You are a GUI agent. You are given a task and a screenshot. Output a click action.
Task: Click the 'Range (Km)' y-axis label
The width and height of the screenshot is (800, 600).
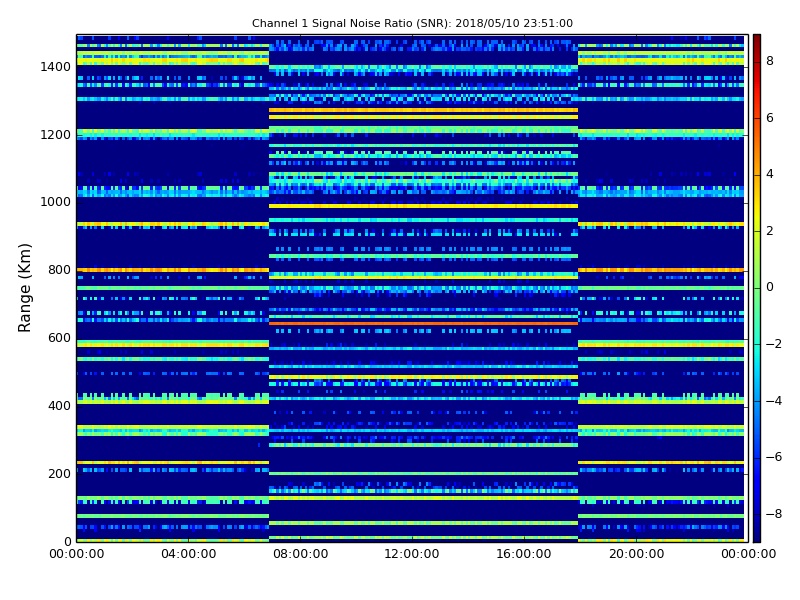(x=24, y=288)
